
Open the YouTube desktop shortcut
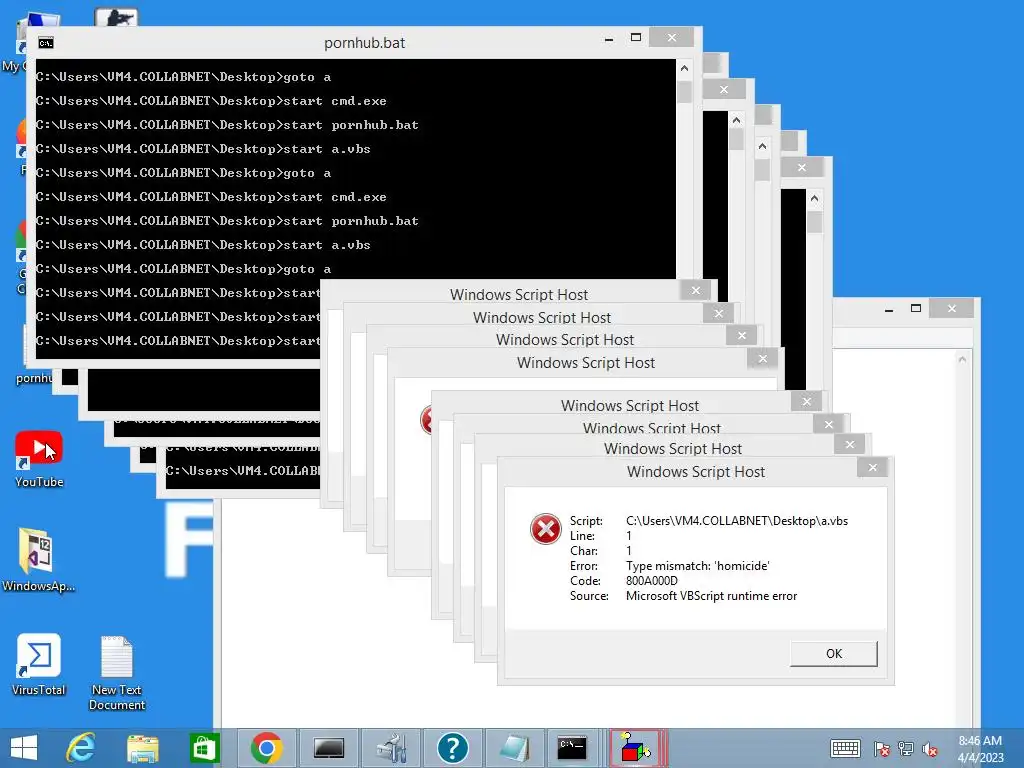click(39, 460)
